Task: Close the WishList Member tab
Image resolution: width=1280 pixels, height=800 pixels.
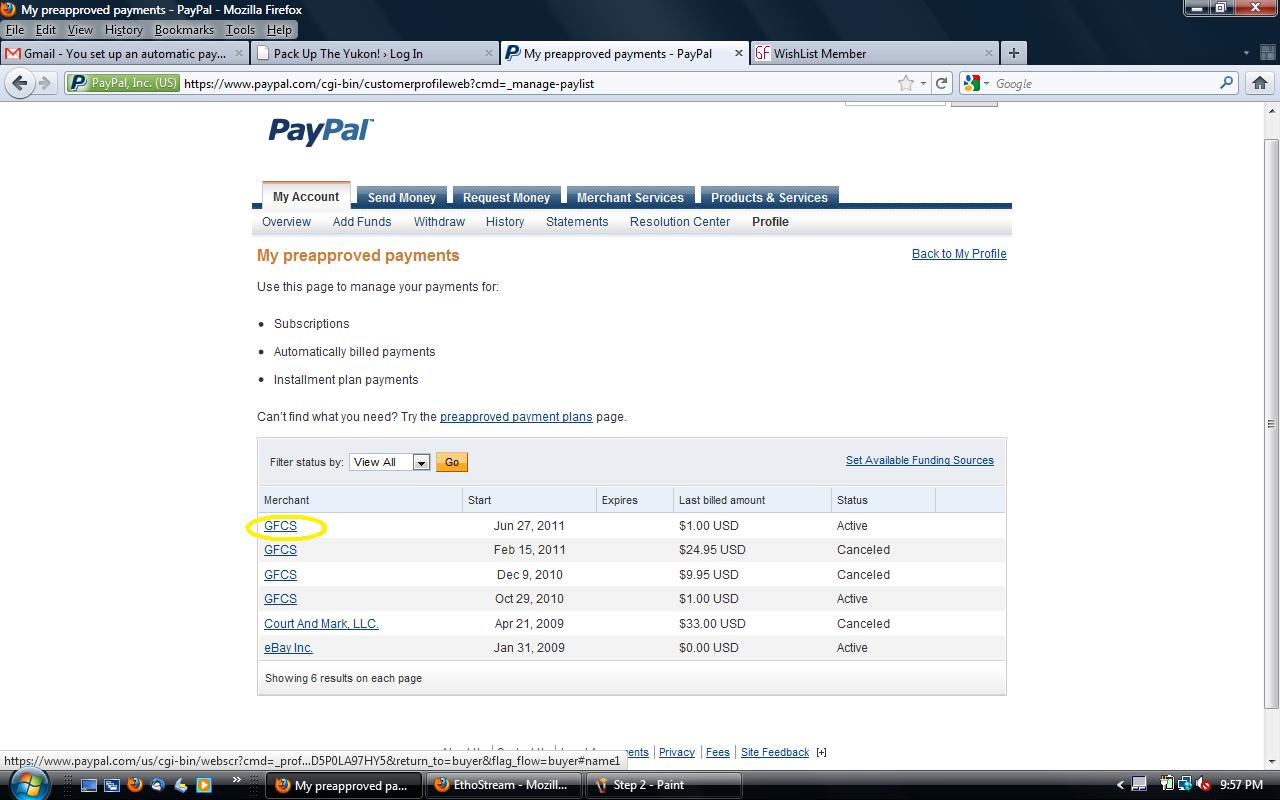Action: tap(989, 53)
